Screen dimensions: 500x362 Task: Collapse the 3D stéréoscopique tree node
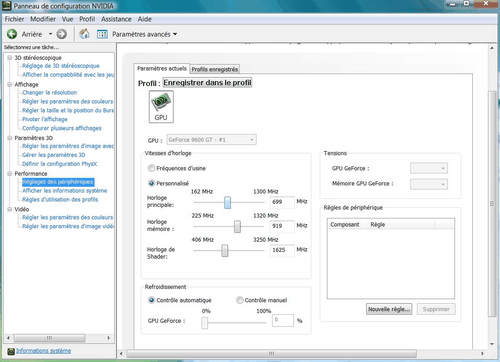(10, 58)
